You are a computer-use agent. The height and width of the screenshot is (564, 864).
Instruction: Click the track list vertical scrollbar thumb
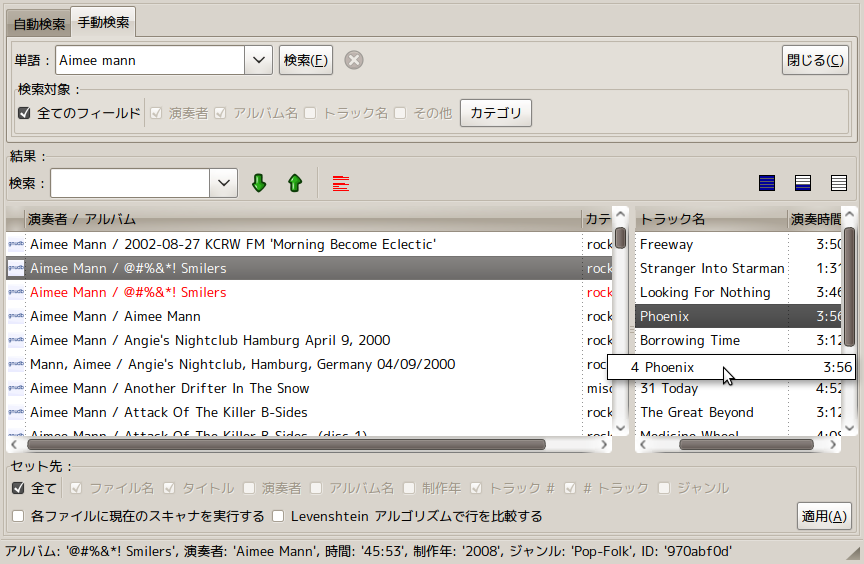pos(849,286)
